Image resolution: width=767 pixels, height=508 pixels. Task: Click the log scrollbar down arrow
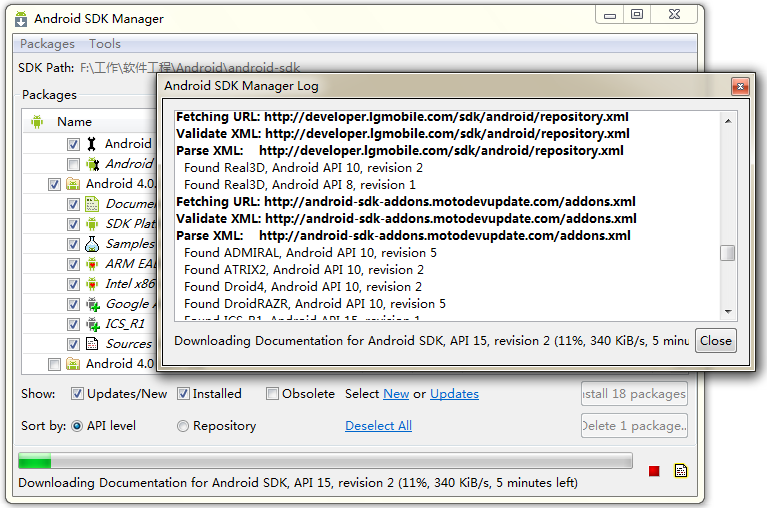728,311
